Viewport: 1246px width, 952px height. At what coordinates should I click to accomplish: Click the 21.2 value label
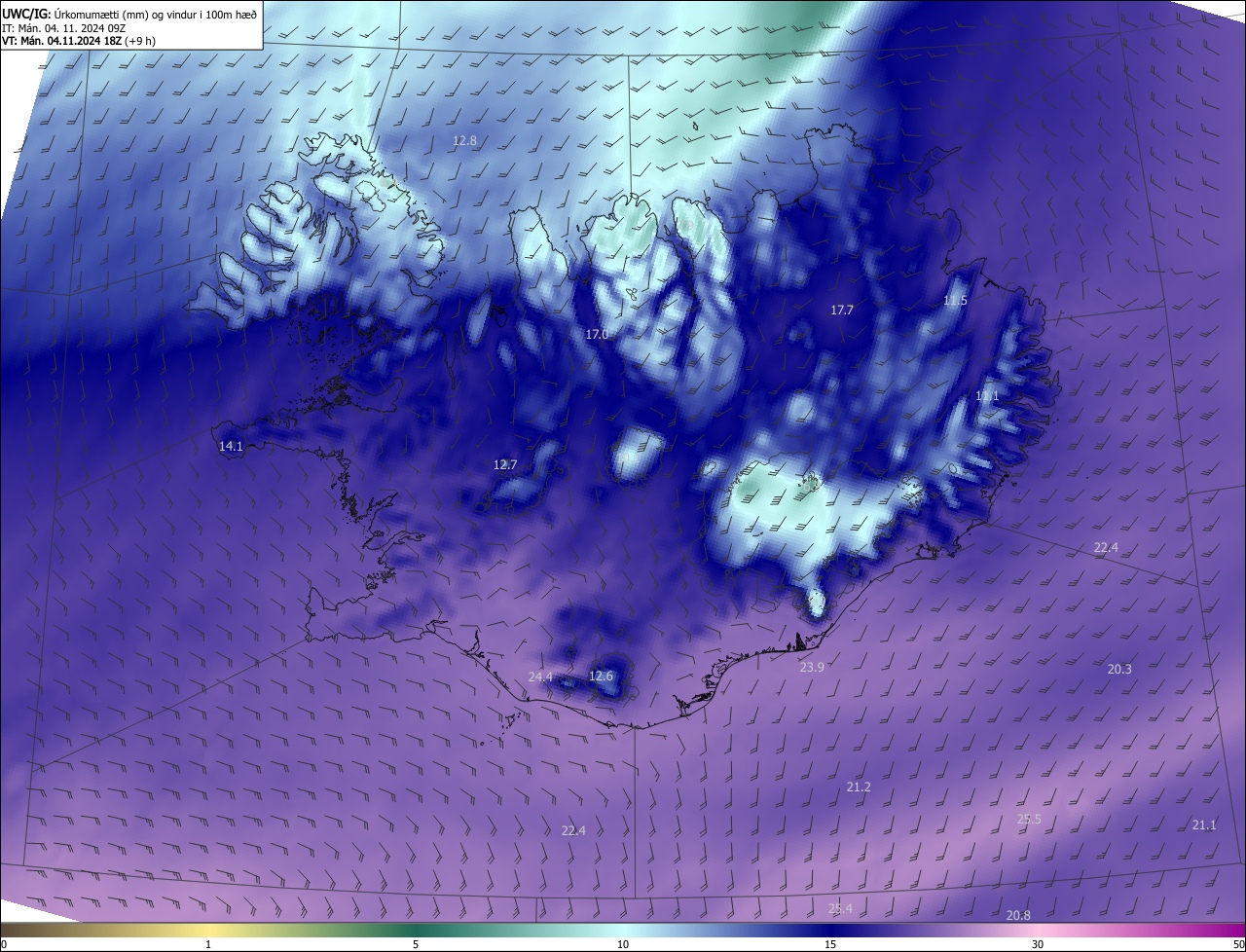(x=859, y=787)
